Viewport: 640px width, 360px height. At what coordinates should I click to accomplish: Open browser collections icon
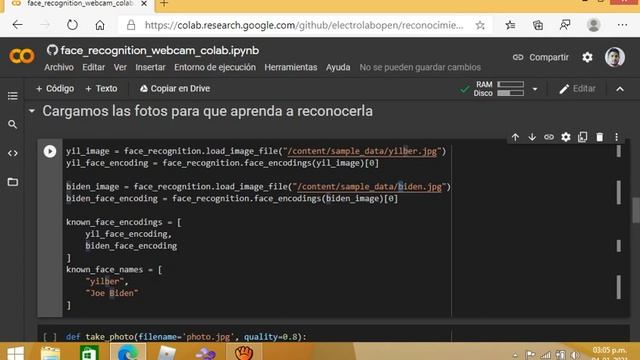(x=538, y=25)
